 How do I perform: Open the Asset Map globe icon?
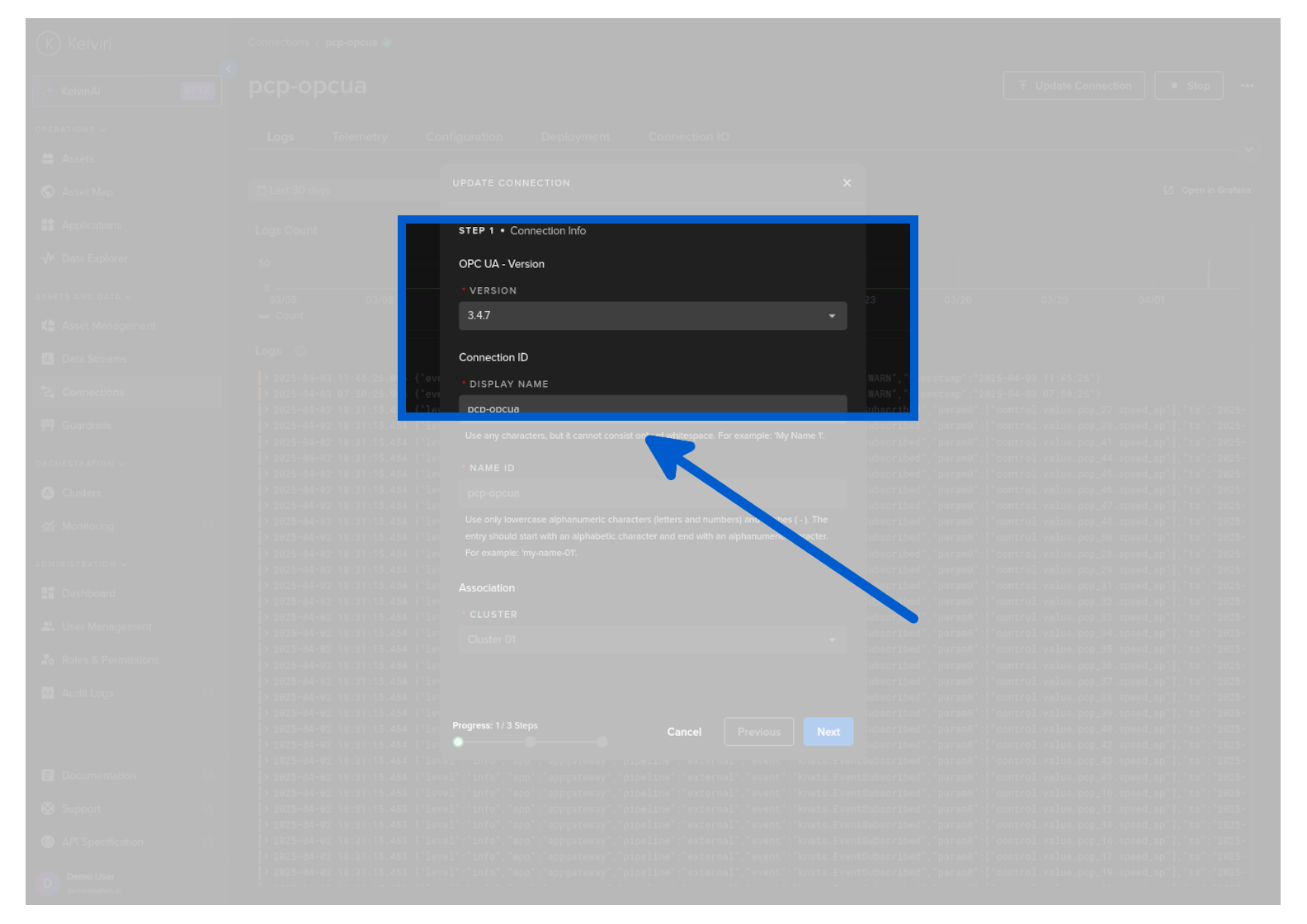(48, 192)
